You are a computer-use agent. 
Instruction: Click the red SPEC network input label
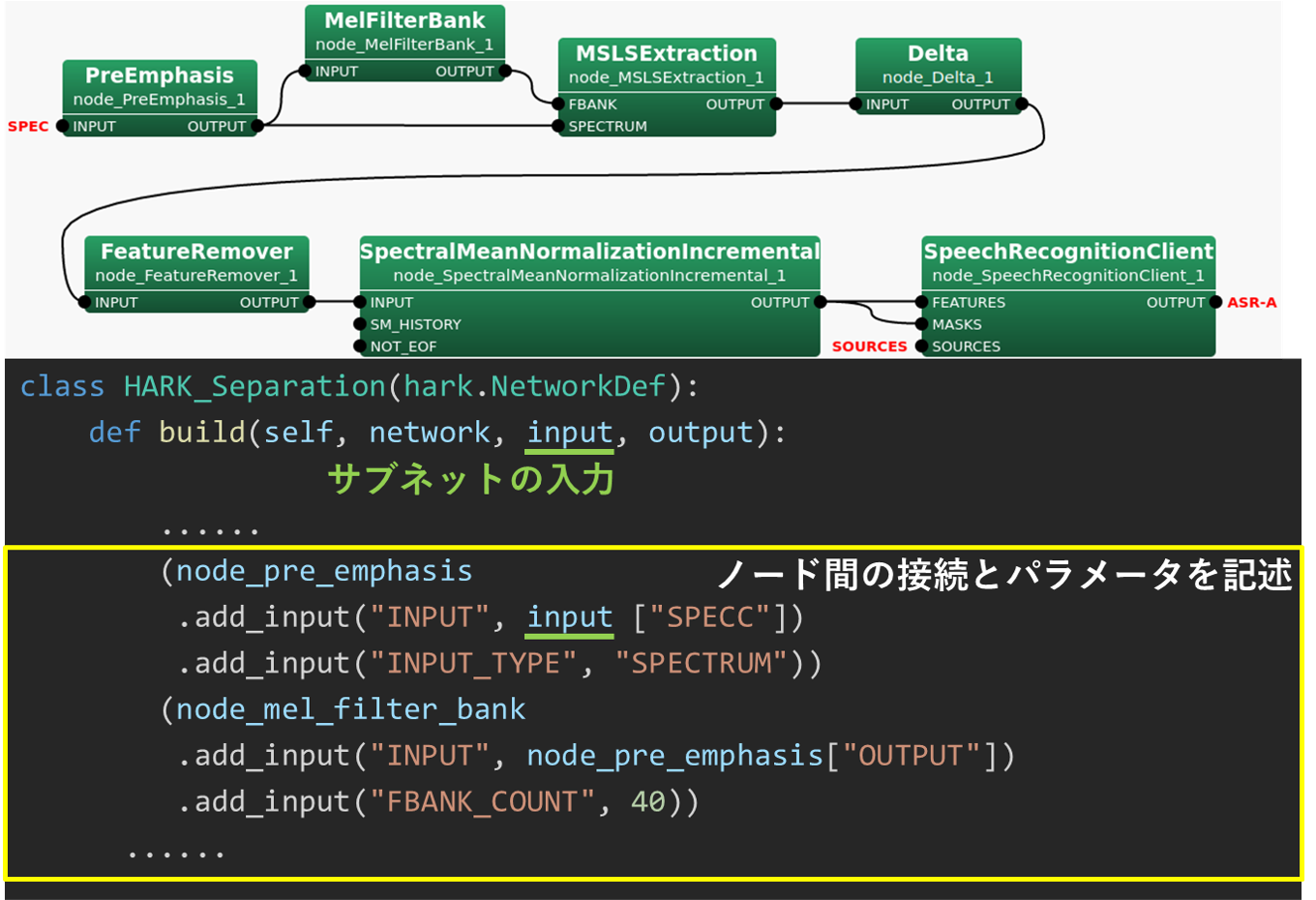point(28,127)
